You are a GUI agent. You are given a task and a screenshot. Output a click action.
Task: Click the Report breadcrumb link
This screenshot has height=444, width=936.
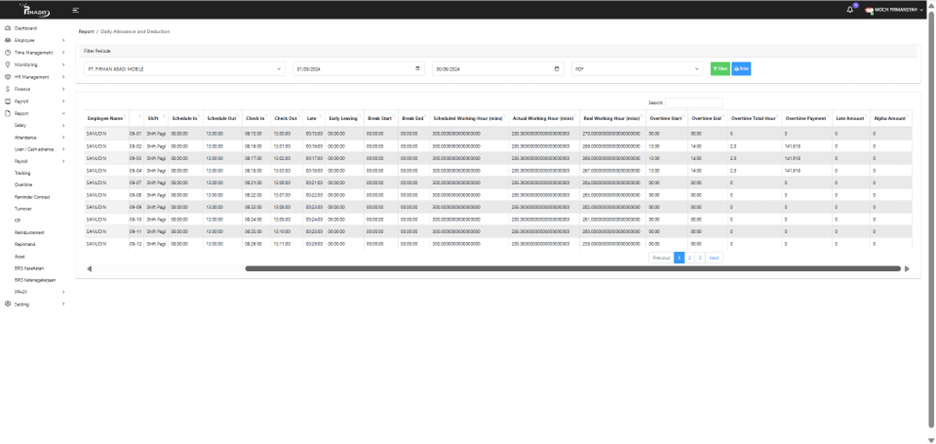(x=87, y=31)
